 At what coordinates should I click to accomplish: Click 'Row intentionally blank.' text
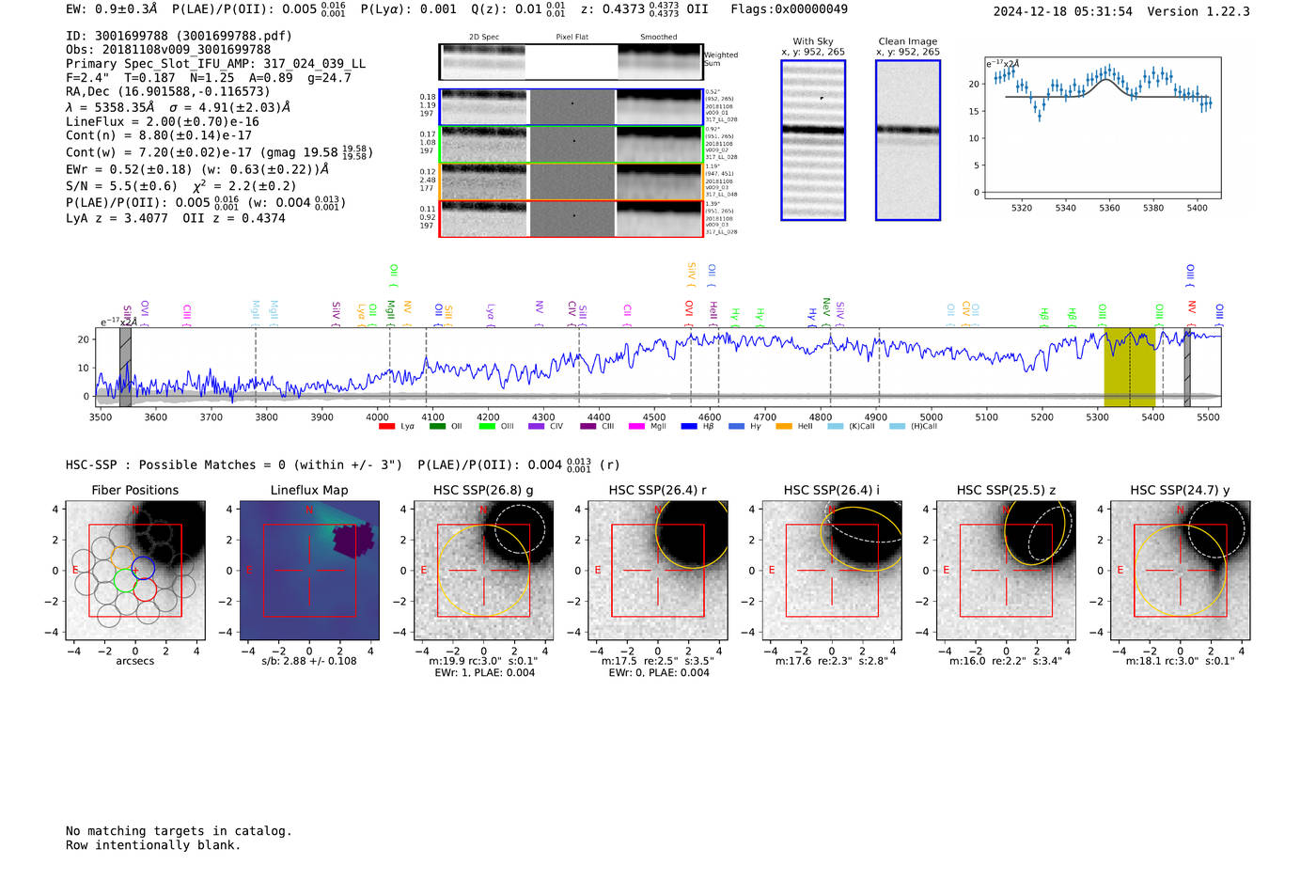(153, 845)
